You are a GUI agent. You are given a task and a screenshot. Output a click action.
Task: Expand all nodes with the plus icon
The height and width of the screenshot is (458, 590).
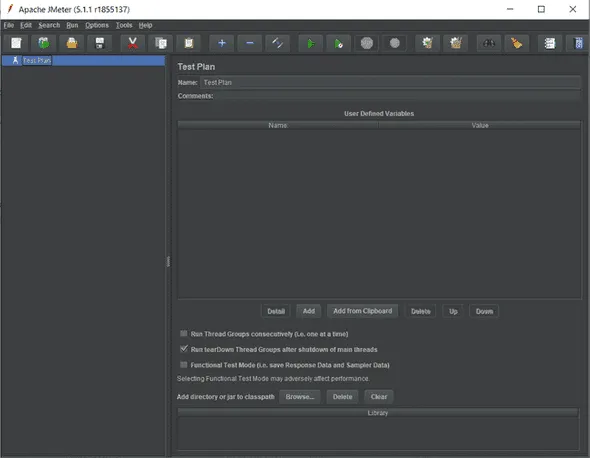(x=222, y=43)
